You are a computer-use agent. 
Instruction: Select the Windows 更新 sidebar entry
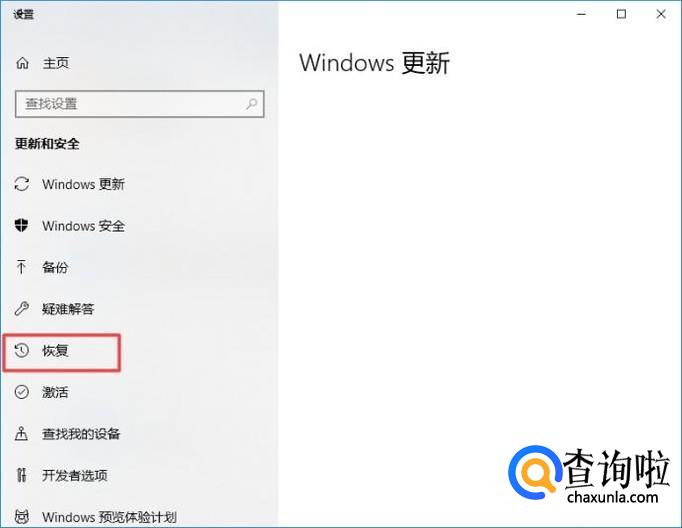pyautogui.click(x=83, y=184)
